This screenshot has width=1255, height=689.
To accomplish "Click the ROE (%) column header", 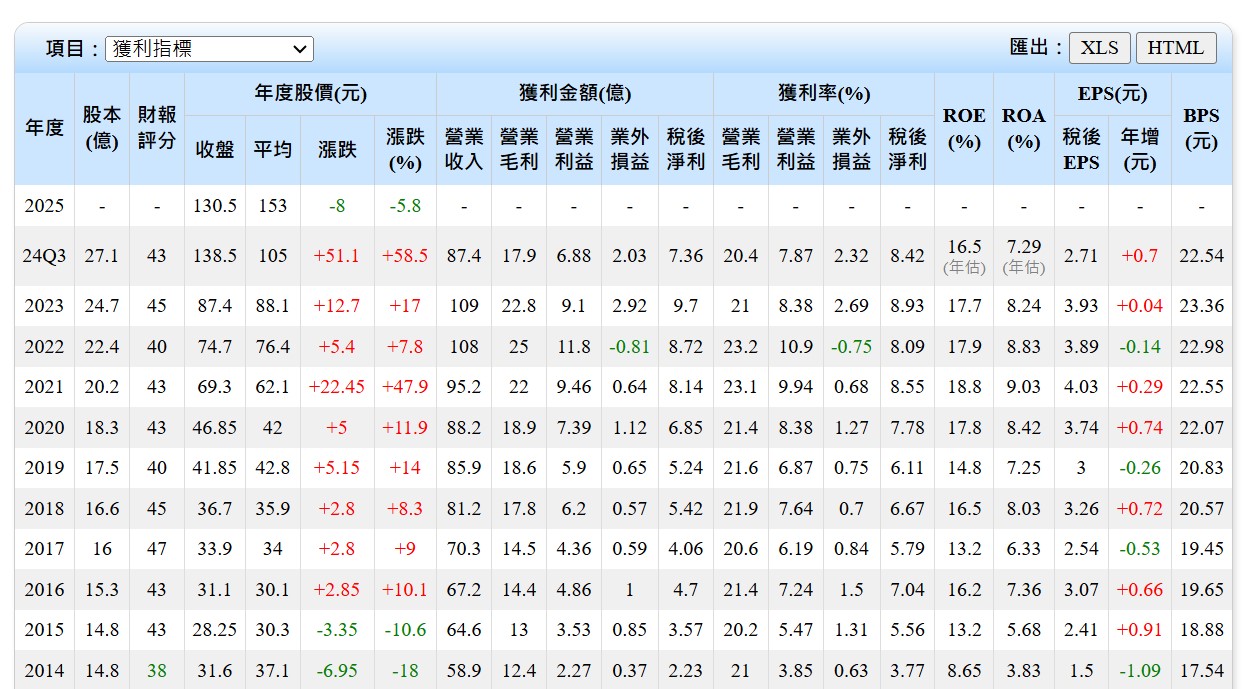I will click(x=963, y=128).
